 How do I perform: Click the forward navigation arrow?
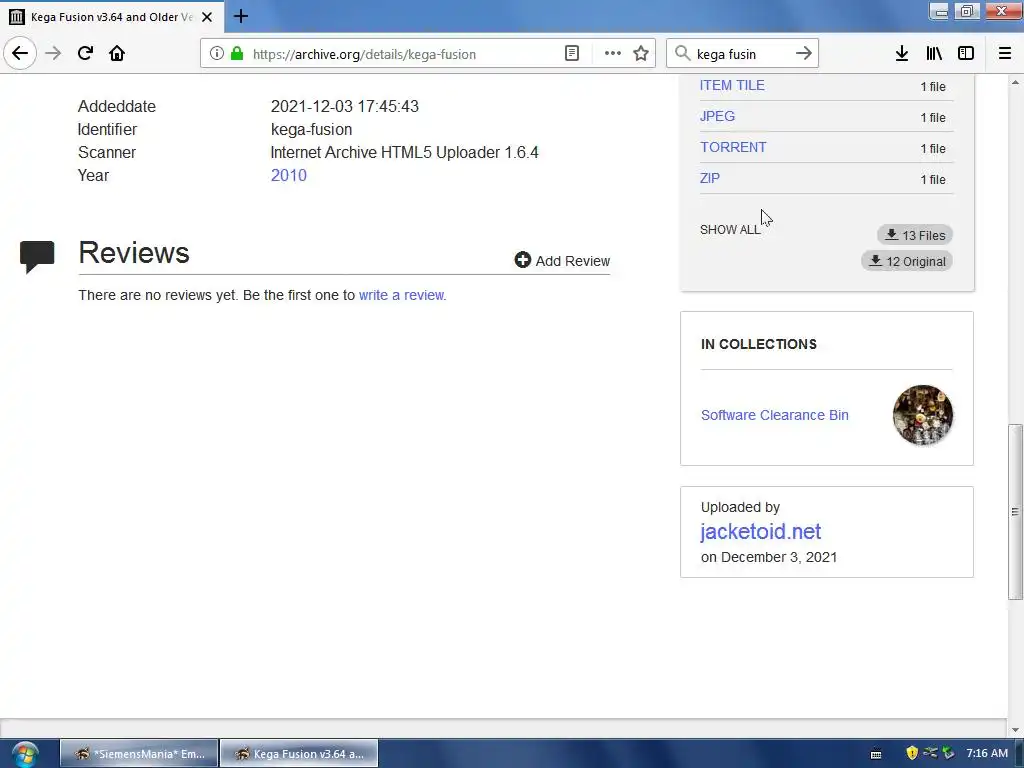tap(53, 53)
